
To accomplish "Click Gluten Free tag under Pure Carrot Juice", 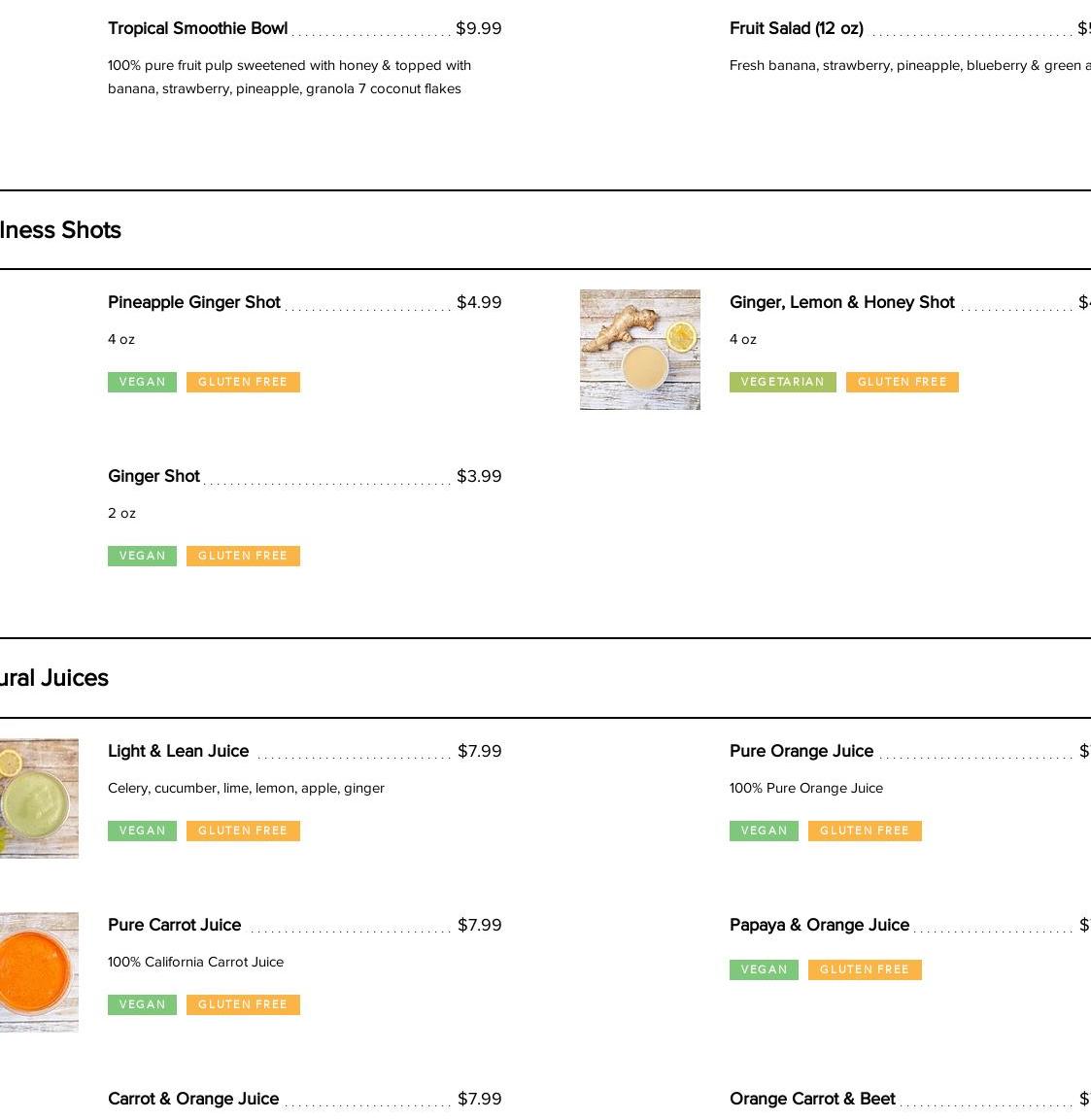I will (x=243, y=1004).
